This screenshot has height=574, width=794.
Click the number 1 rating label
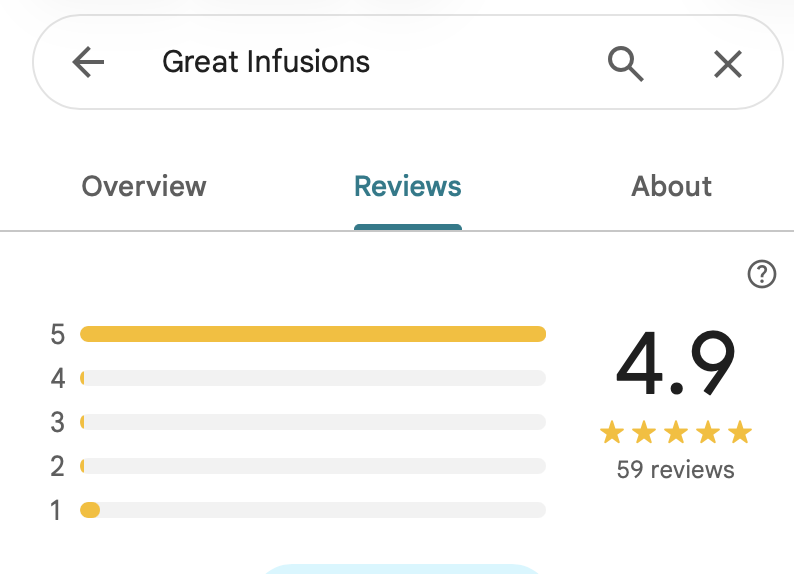[x=56, y=511]
